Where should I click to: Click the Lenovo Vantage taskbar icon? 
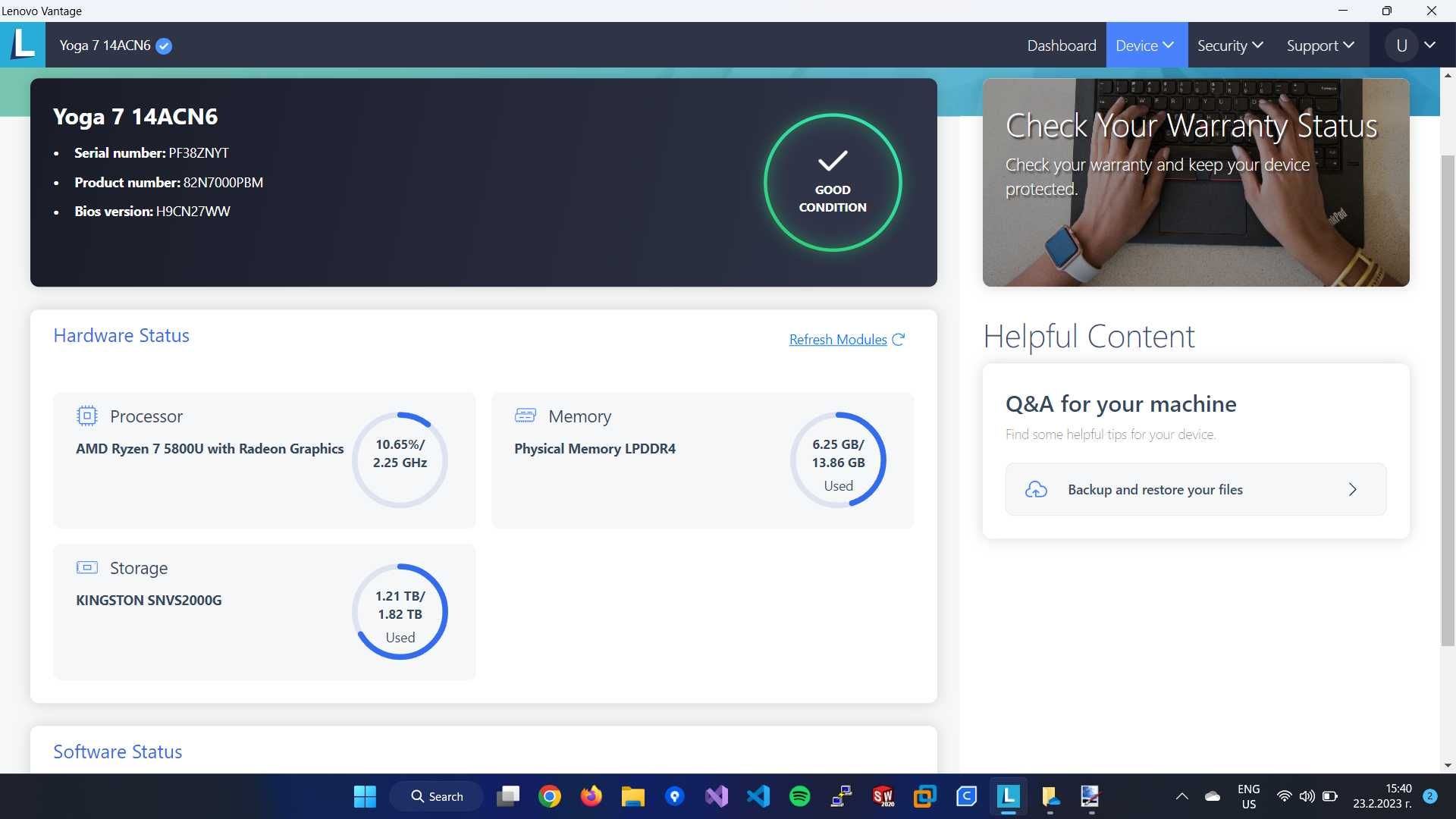[x=1009, y=796]
